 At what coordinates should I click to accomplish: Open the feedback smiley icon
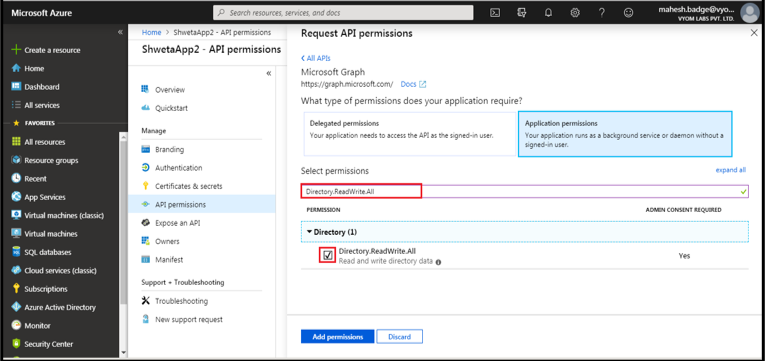(x=629, y=13)
